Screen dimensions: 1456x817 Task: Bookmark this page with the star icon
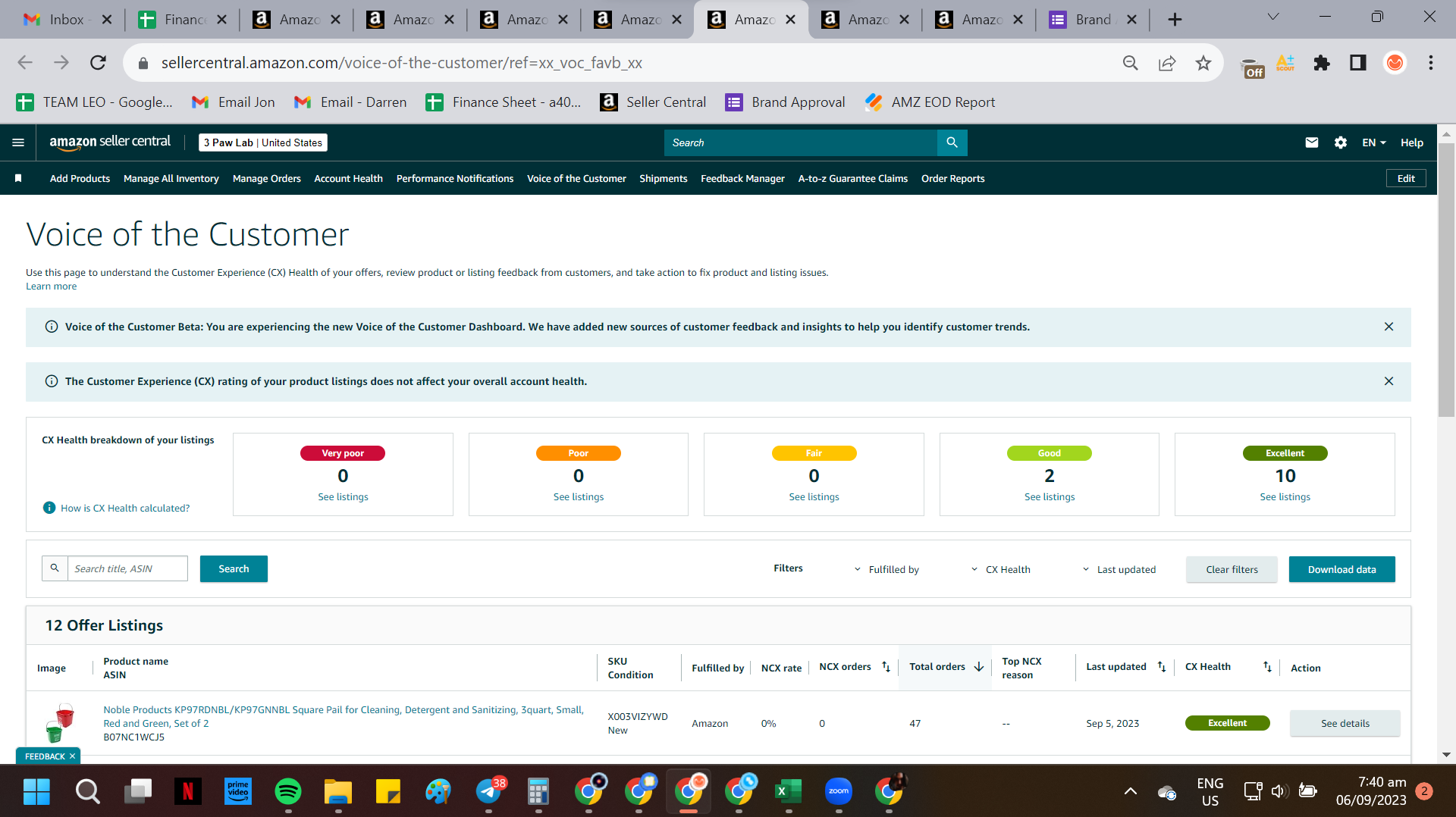[x=1203, y=63]
